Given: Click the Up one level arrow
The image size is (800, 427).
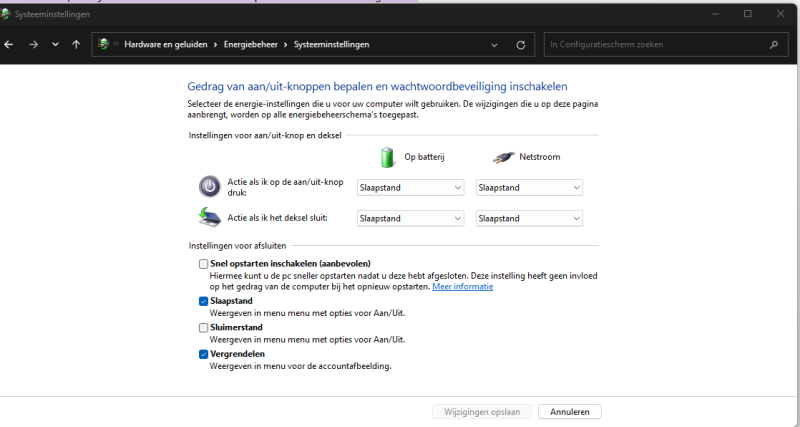Looking at the screenshot, I should 76,45.
